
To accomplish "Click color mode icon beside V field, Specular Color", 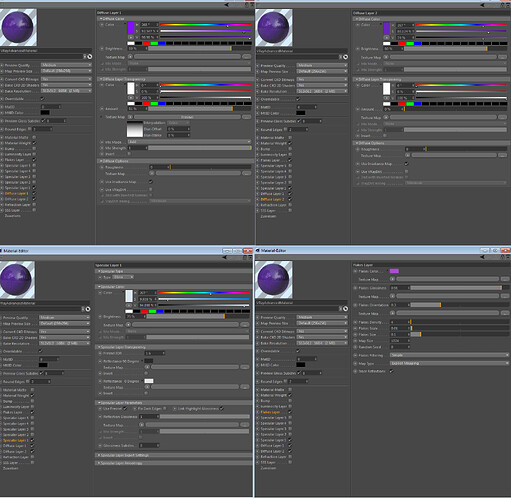I will pyautogui.click(x=129, y=305).
